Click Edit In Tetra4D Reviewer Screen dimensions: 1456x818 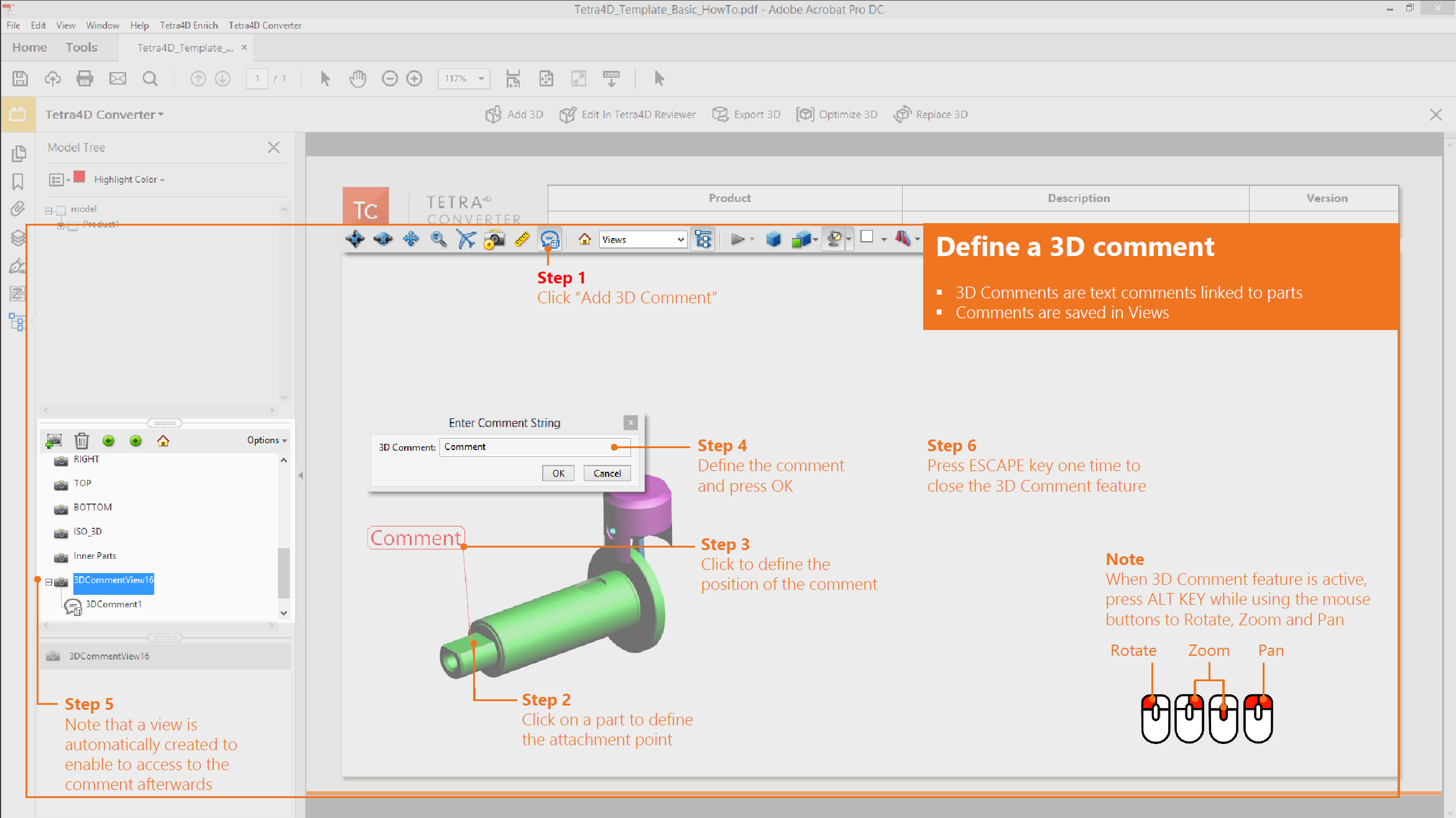tap(627, 114)
